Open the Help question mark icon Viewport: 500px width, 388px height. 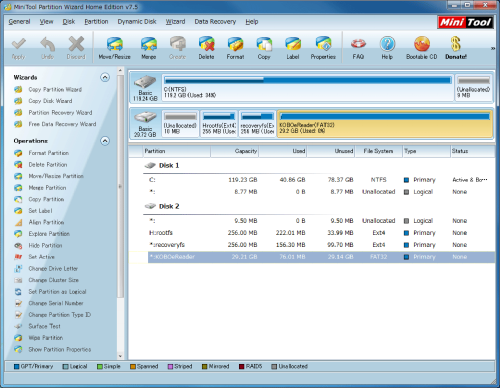[387, 44]
